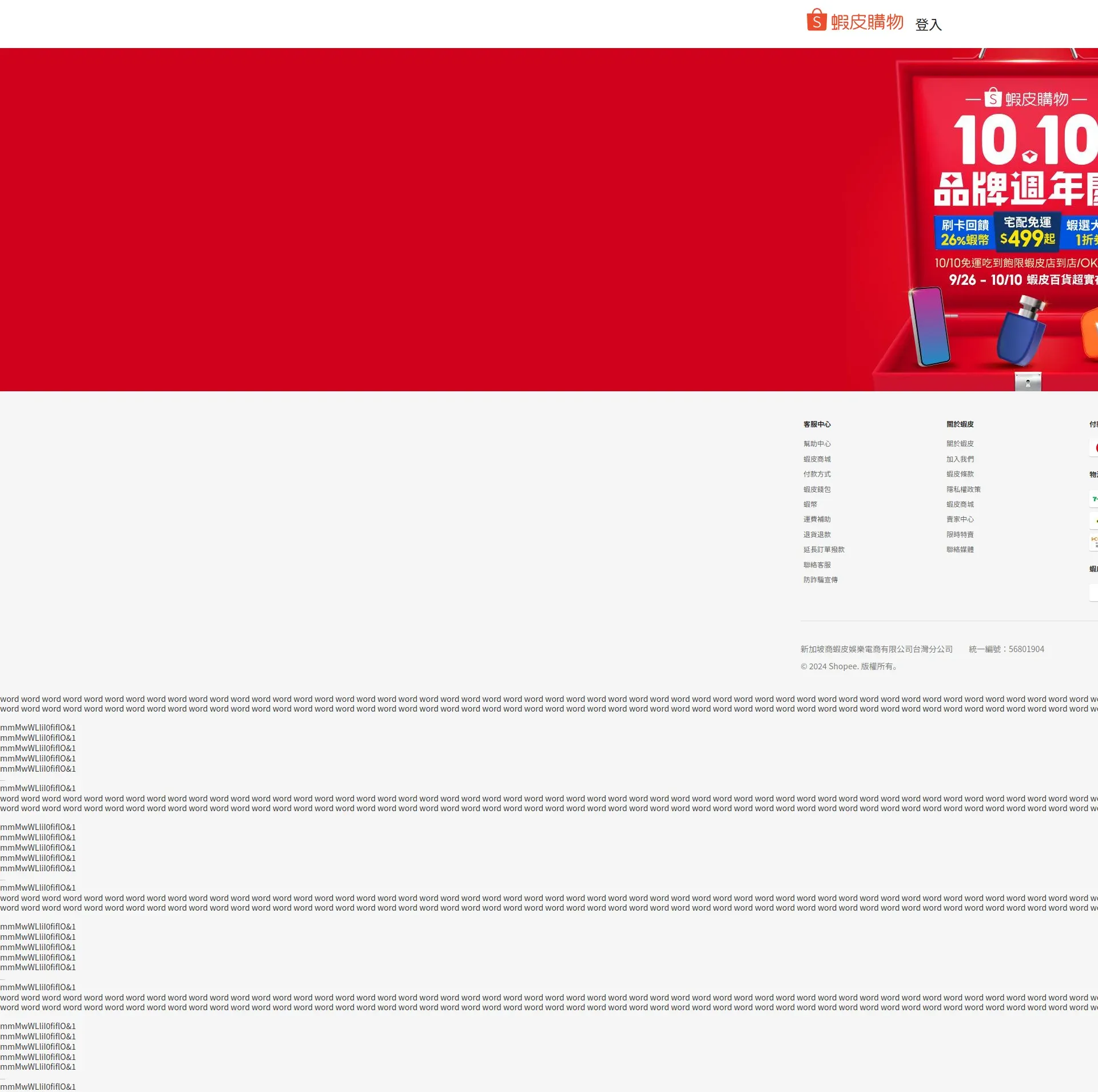This screenshot has height=1092, width=1098.
Task: Open the 付款方式 link
Action: (x=817, y=474)
